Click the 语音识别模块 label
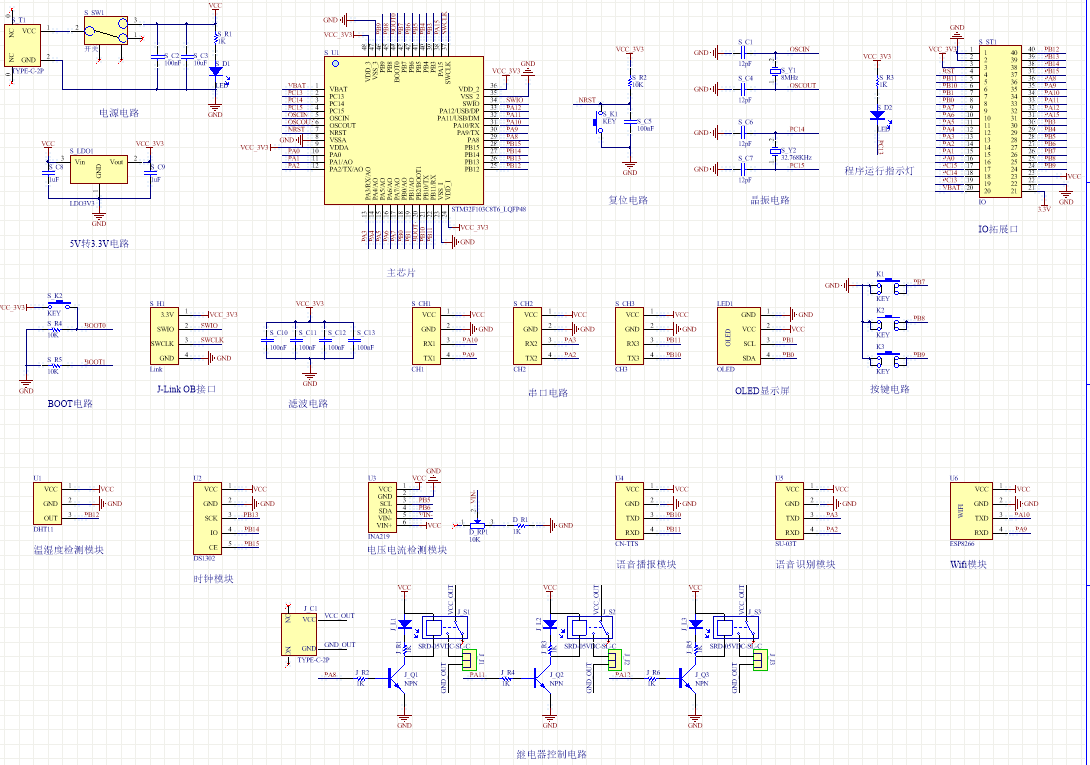The image size is (1090, 765). pyautogui.click(x=806, y=564)
